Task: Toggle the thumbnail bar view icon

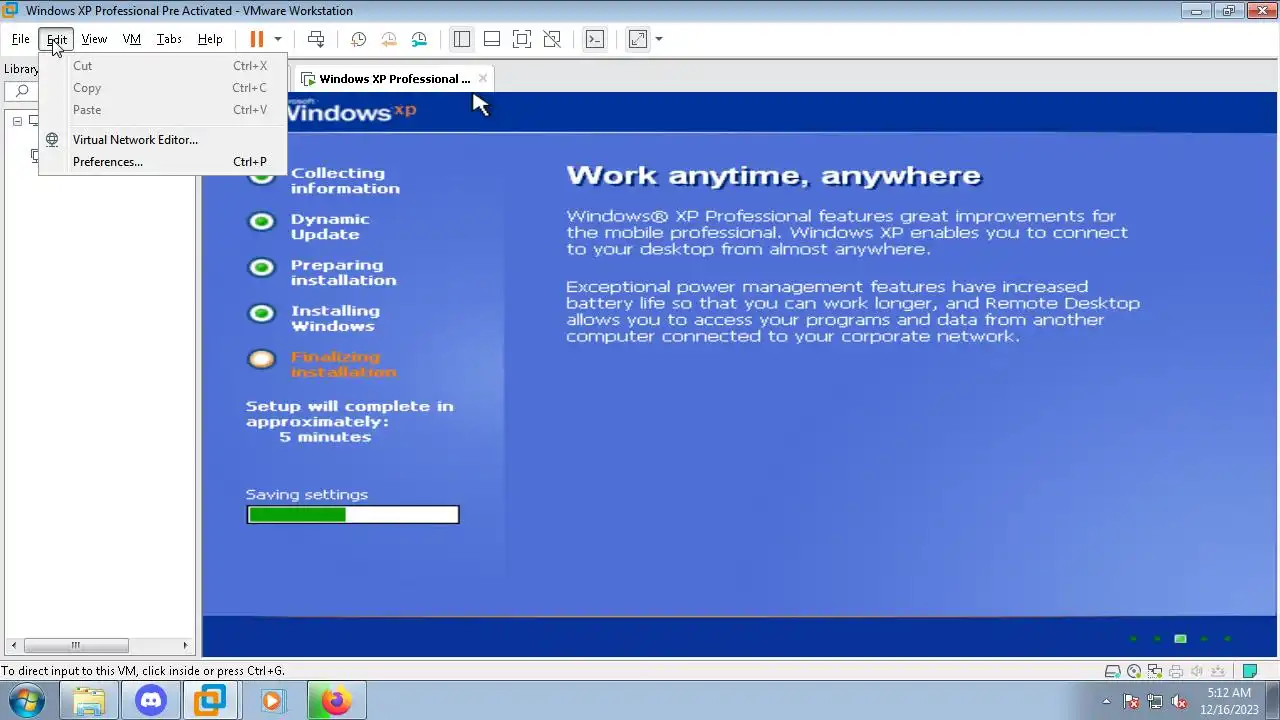Action: [491, 39]
